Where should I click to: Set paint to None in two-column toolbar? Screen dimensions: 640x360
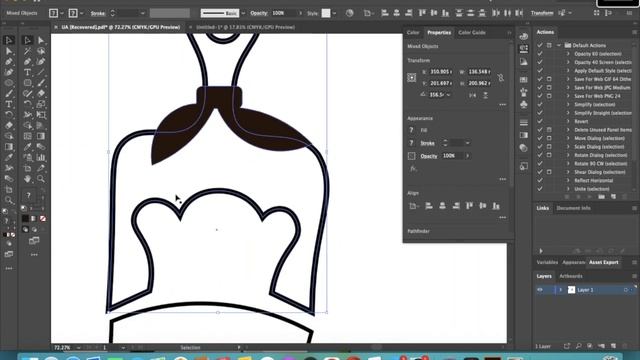42,219
